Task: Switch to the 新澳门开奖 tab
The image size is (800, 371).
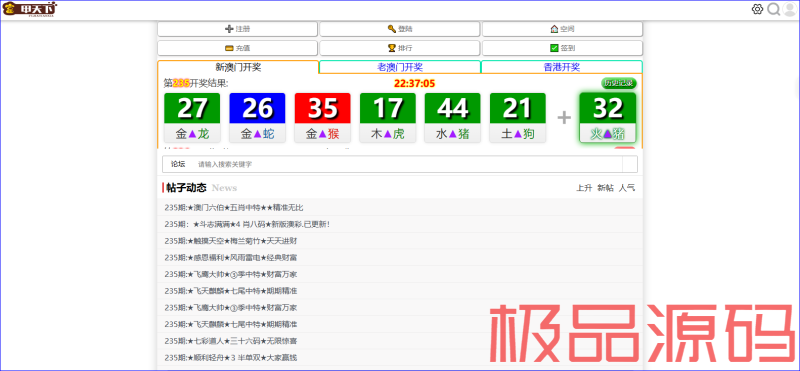Action: point(238,67)
